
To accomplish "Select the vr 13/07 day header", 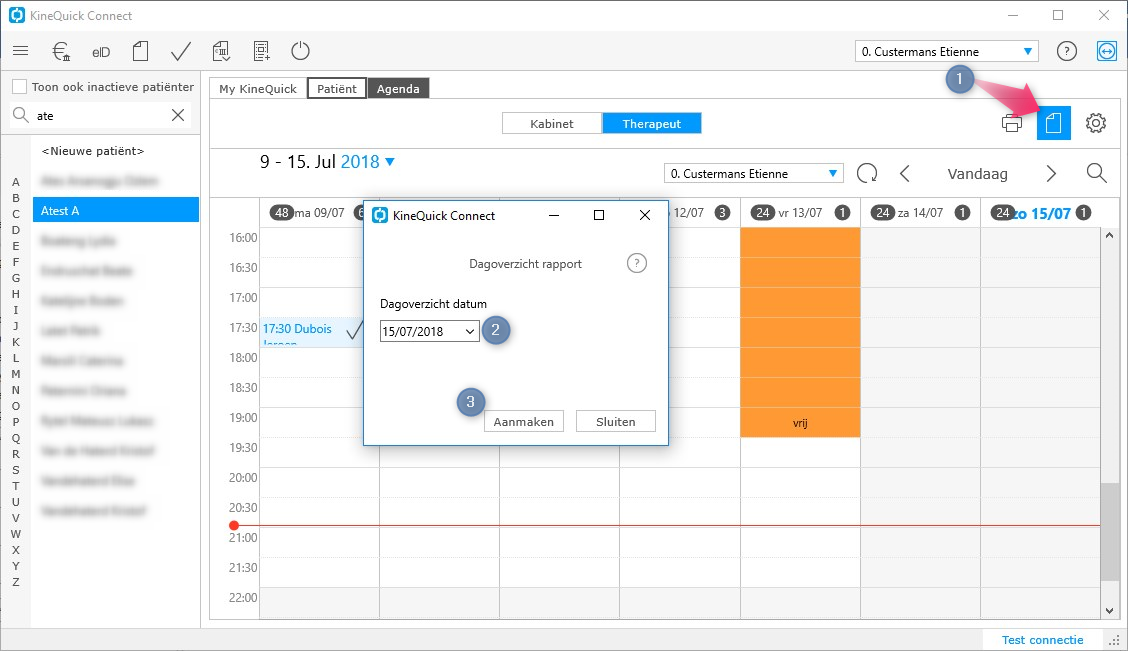I will click(x=800, y=213).
